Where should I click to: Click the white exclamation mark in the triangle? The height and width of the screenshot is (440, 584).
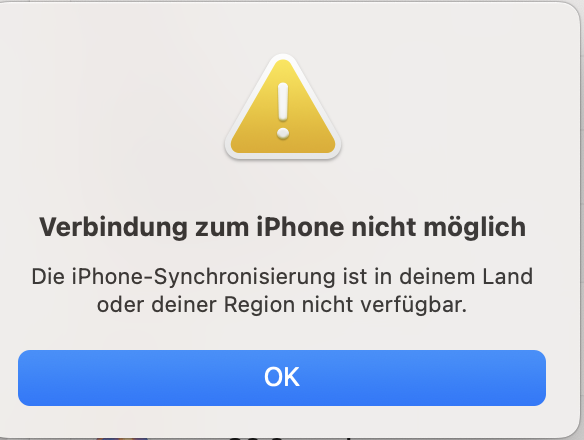(283, 111)
